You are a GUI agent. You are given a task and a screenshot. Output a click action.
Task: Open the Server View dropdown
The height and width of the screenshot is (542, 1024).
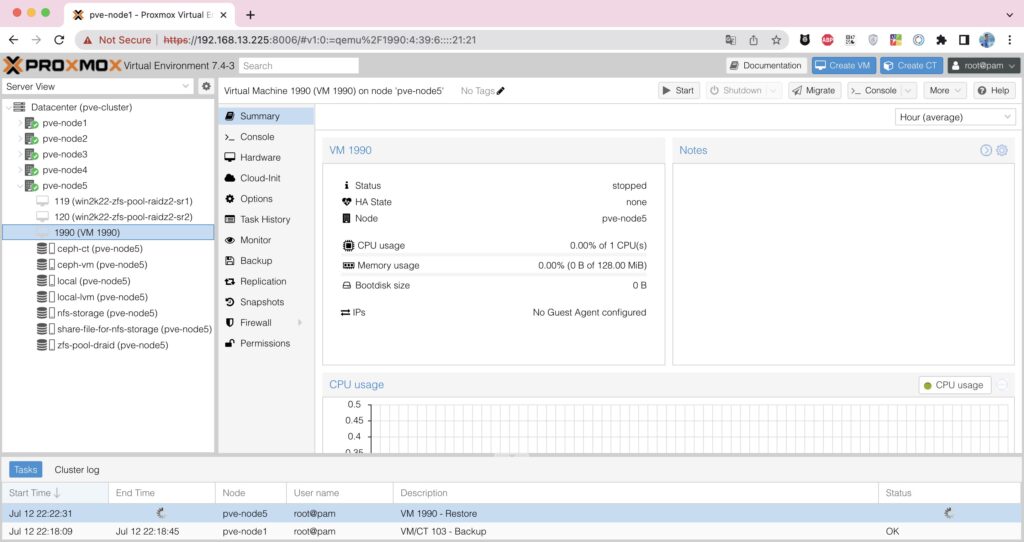(x=97, y=86)
